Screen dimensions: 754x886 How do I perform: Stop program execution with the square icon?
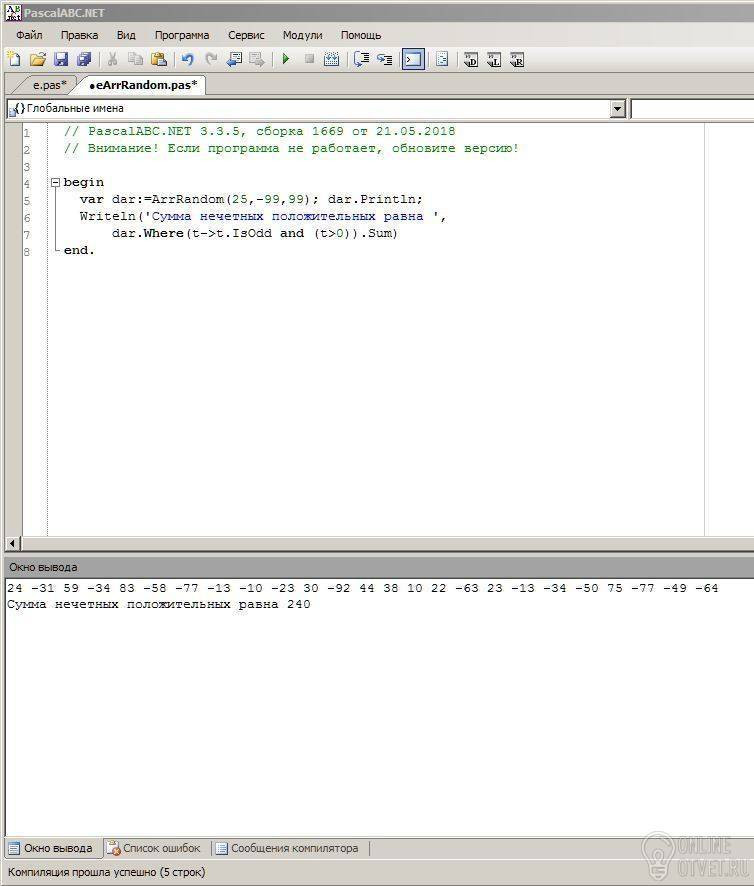pos(309,58)
